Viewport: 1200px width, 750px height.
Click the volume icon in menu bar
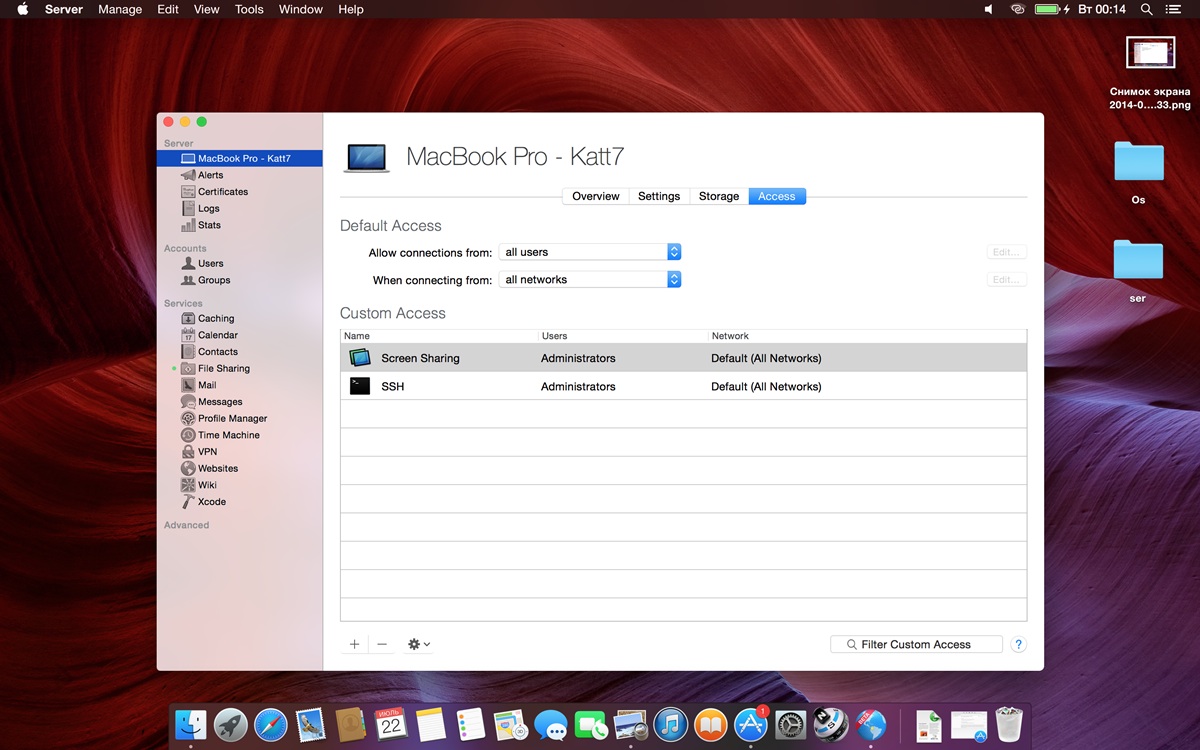[x=989, y=9]
